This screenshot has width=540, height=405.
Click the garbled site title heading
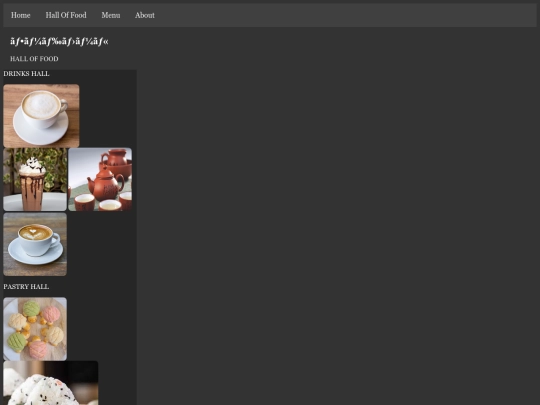coord(59,42)
